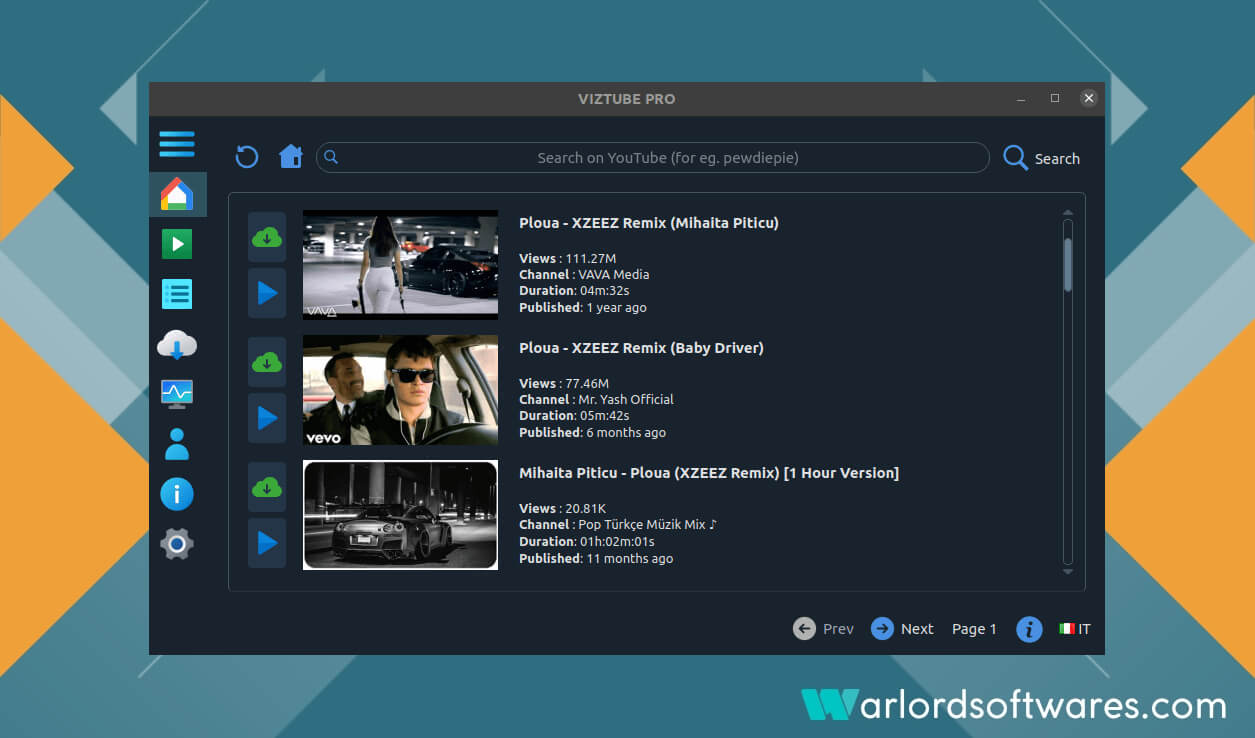
Task: Open the playlist list sidebar icon
Action: pos(177,294)
